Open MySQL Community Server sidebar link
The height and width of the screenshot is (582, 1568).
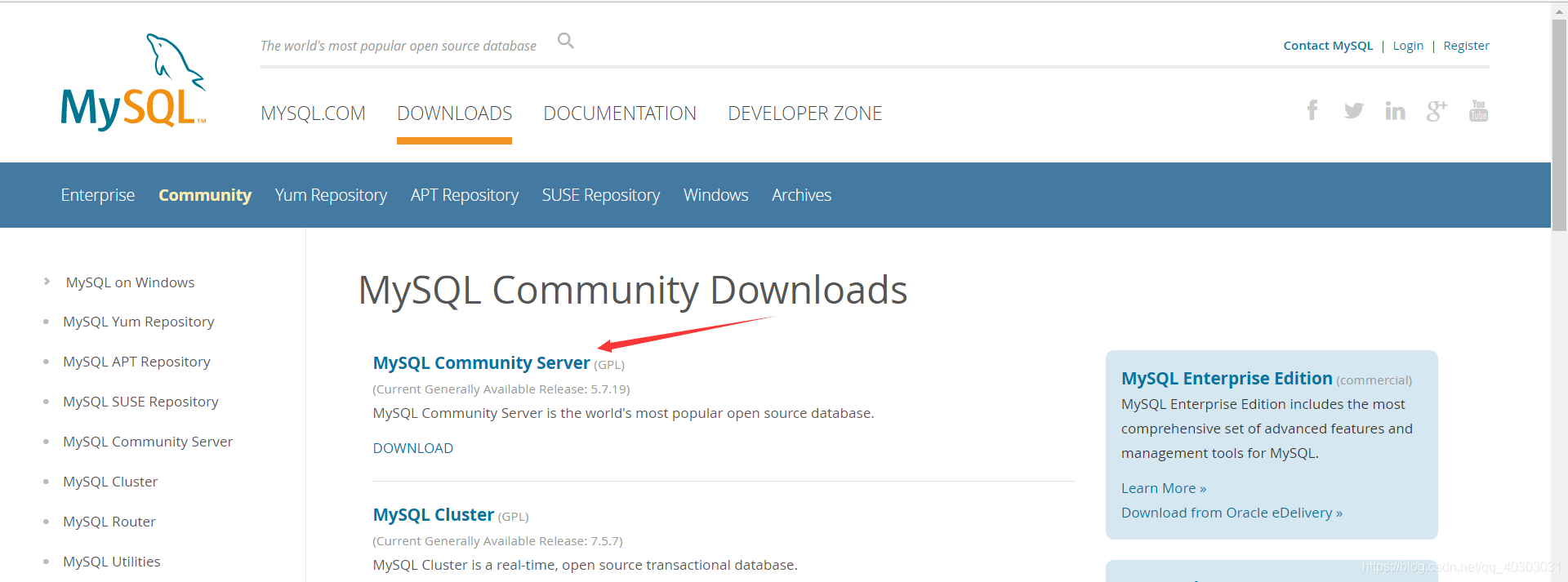148,442
